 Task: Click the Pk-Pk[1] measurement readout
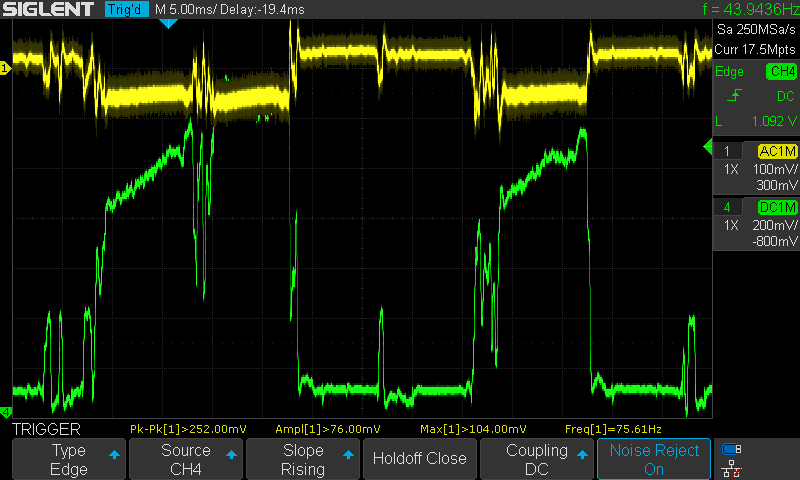pyautogui.click(x=188, y=429)
